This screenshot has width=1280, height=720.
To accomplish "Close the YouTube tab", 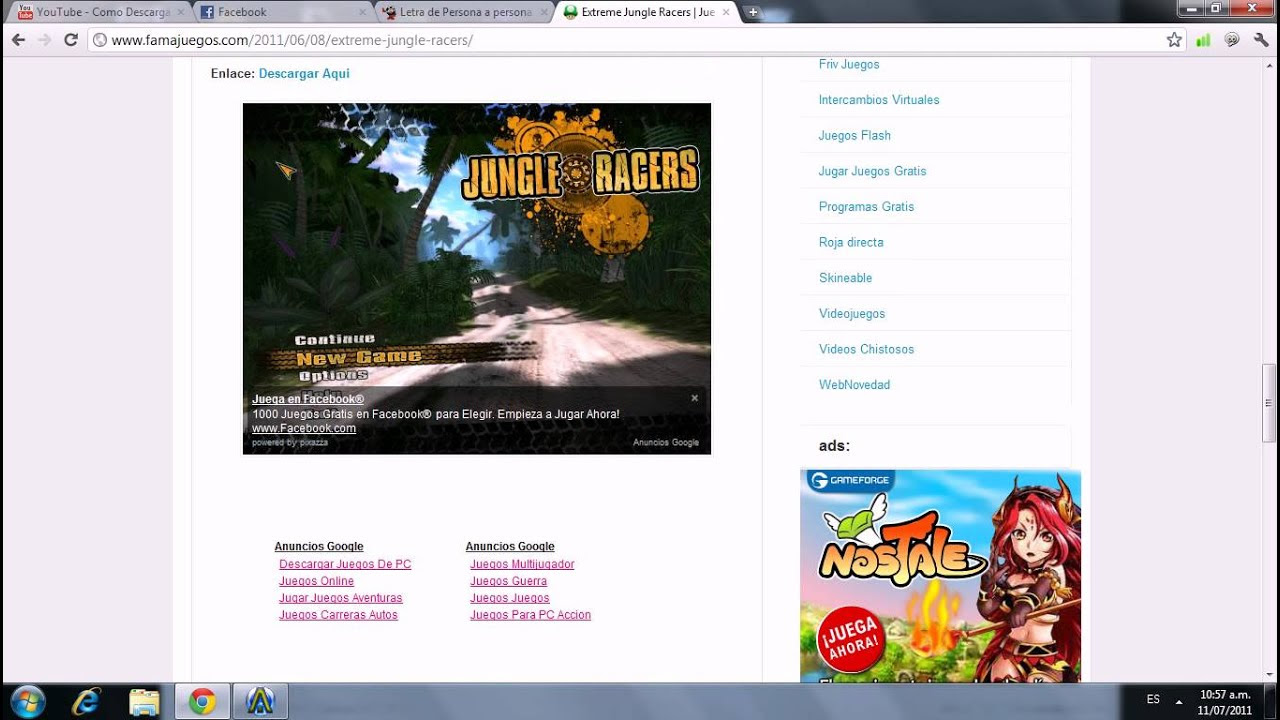I will (180, 12).
